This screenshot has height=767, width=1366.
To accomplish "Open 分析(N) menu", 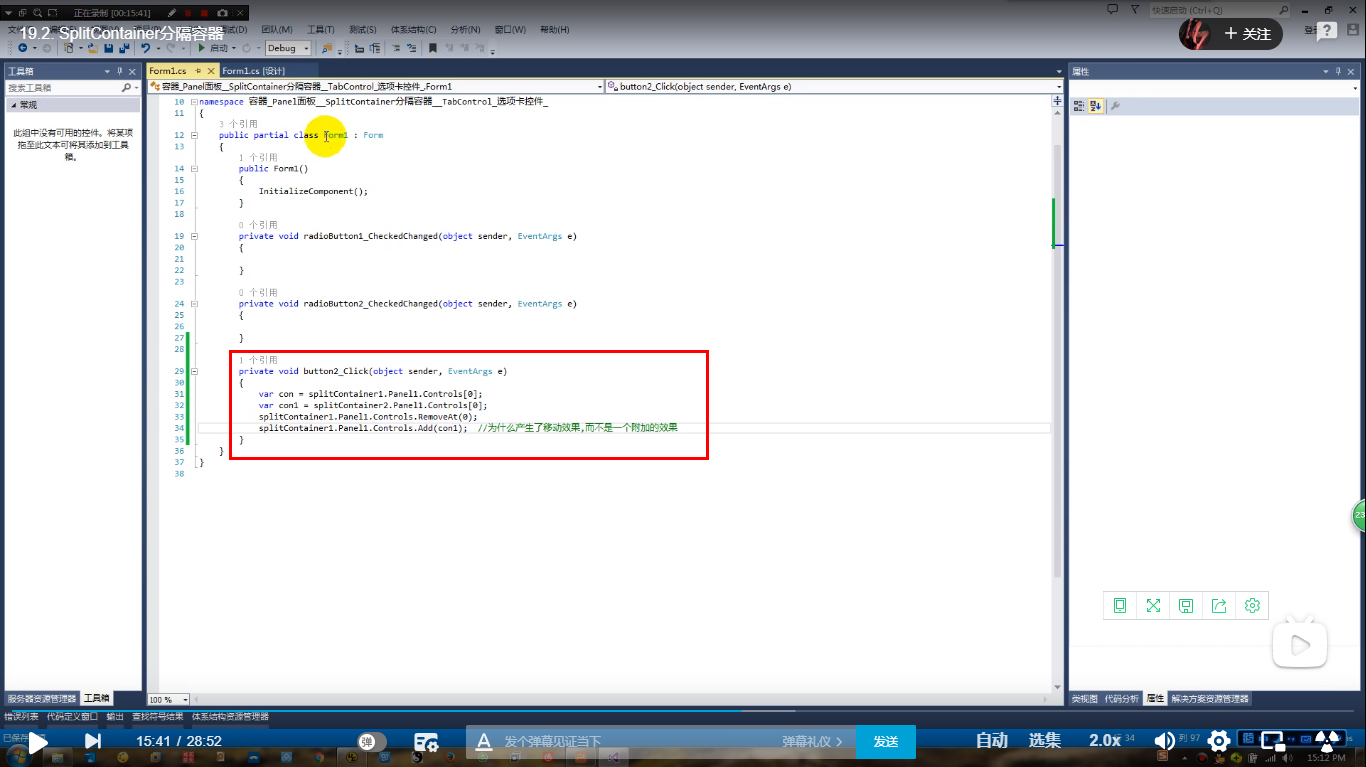I will (465, 30).
